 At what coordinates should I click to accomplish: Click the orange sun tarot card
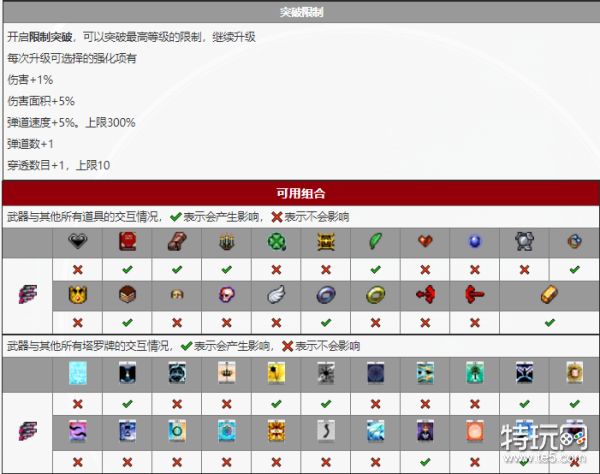click(474, 430)
